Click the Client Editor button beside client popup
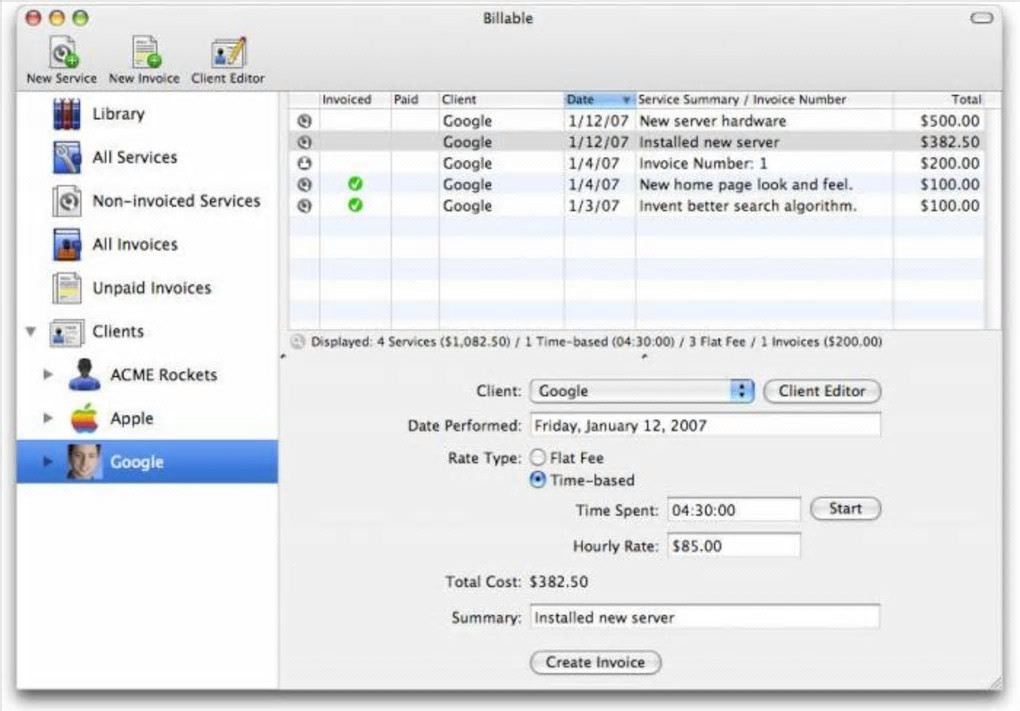Viewport: 1020px width, 711px height. [822, 391]
